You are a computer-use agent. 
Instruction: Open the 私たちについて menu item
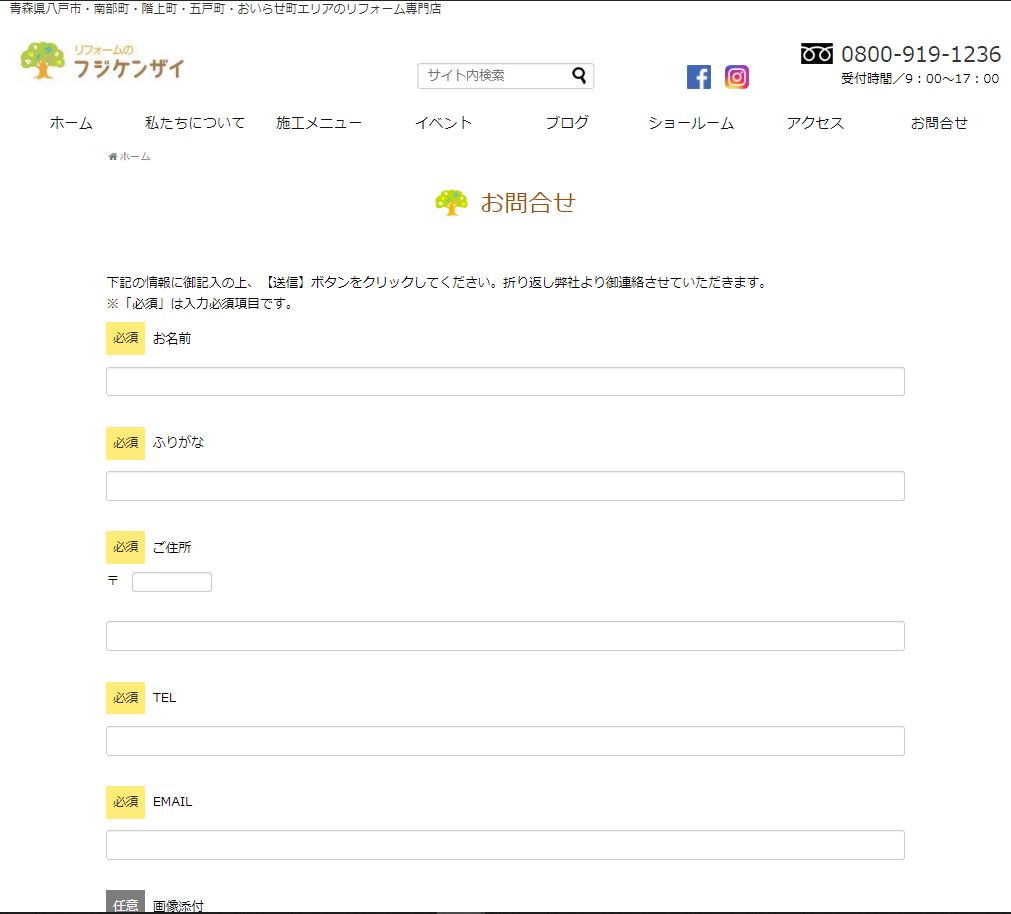[195, 123]
